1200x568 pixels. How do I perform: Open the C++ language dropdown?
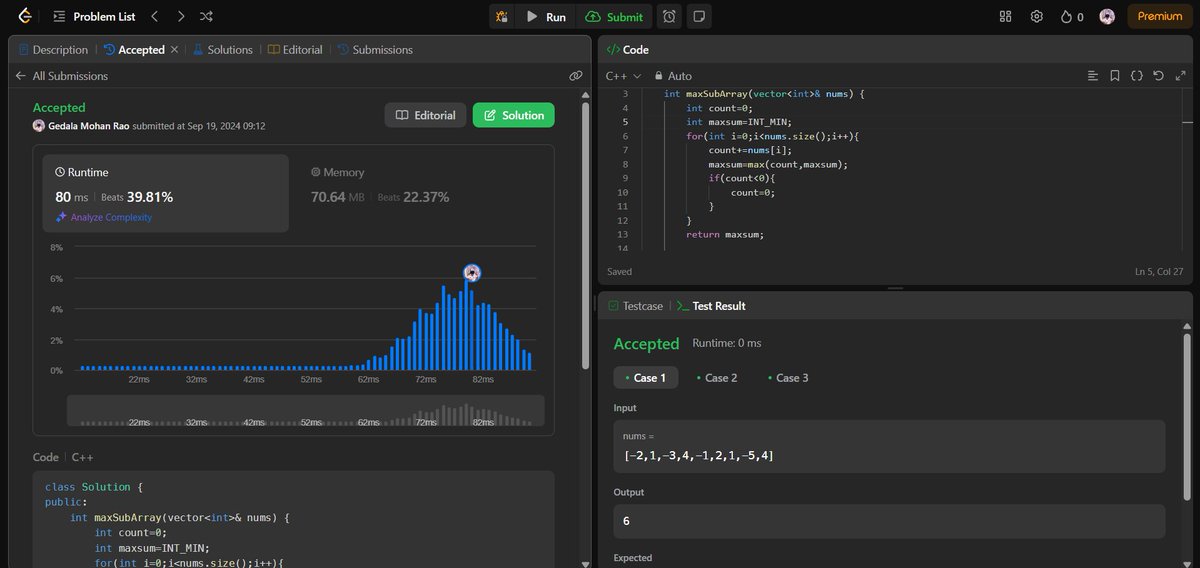(x=624, y=75)
